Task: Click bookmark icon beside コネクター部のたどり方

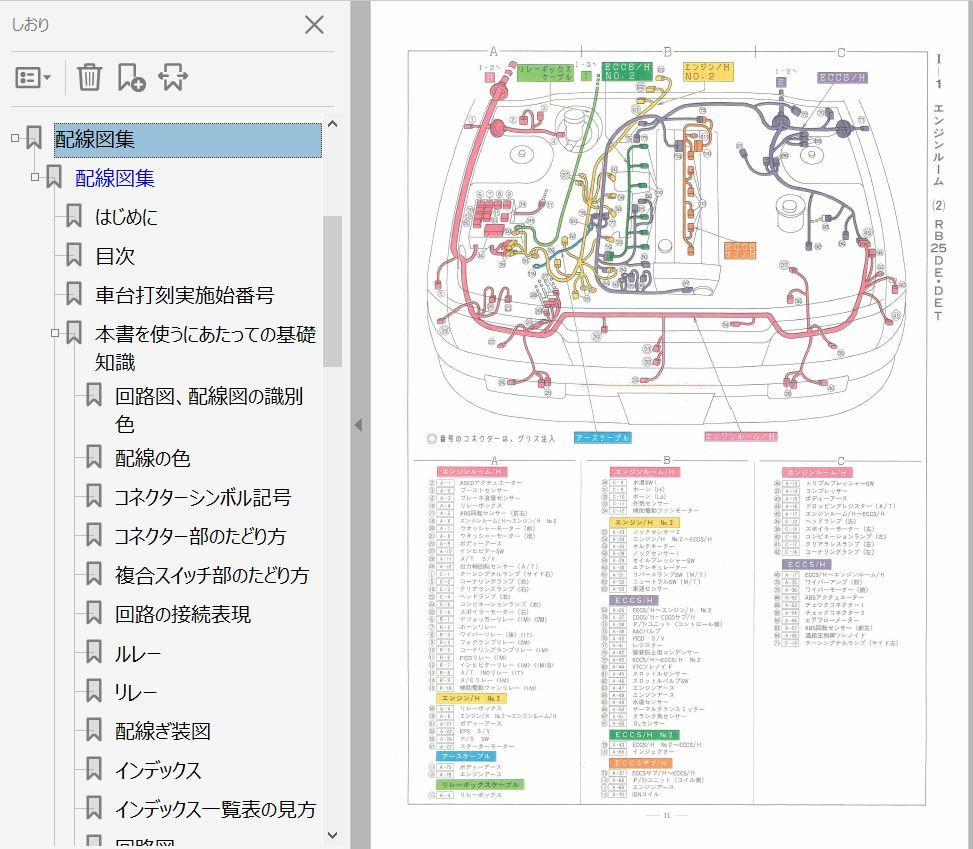Action: pyautogui.click(x=94, y=535)
